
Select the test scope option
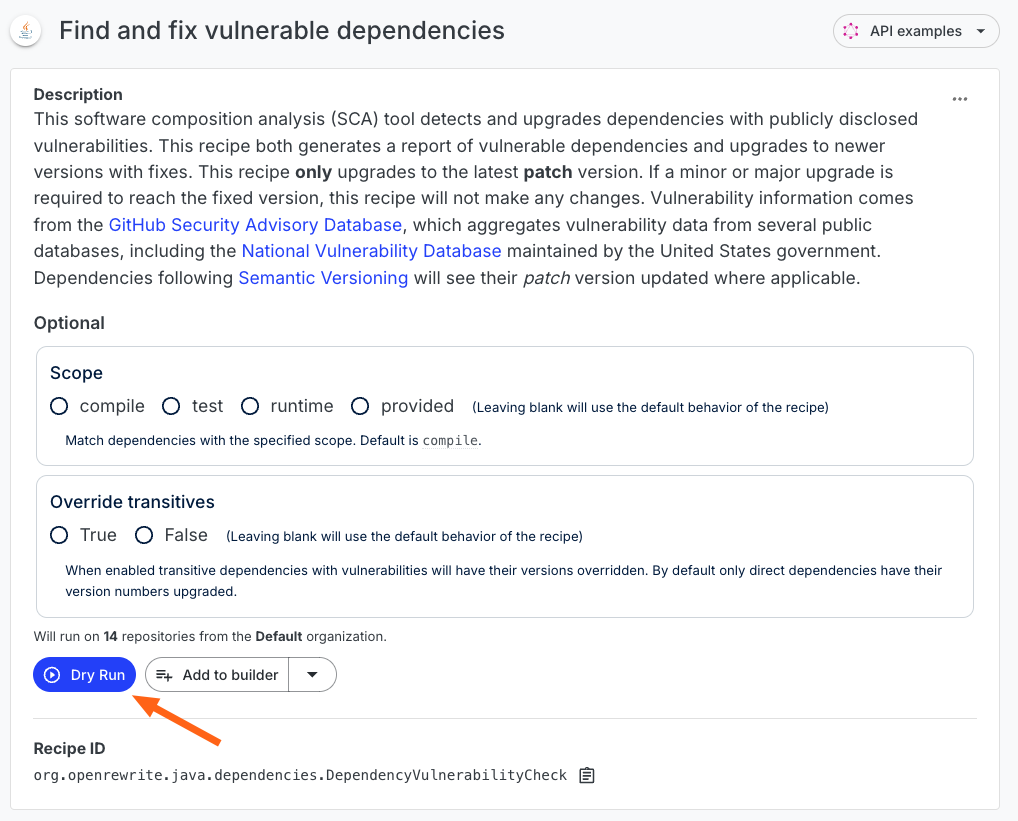171,406
